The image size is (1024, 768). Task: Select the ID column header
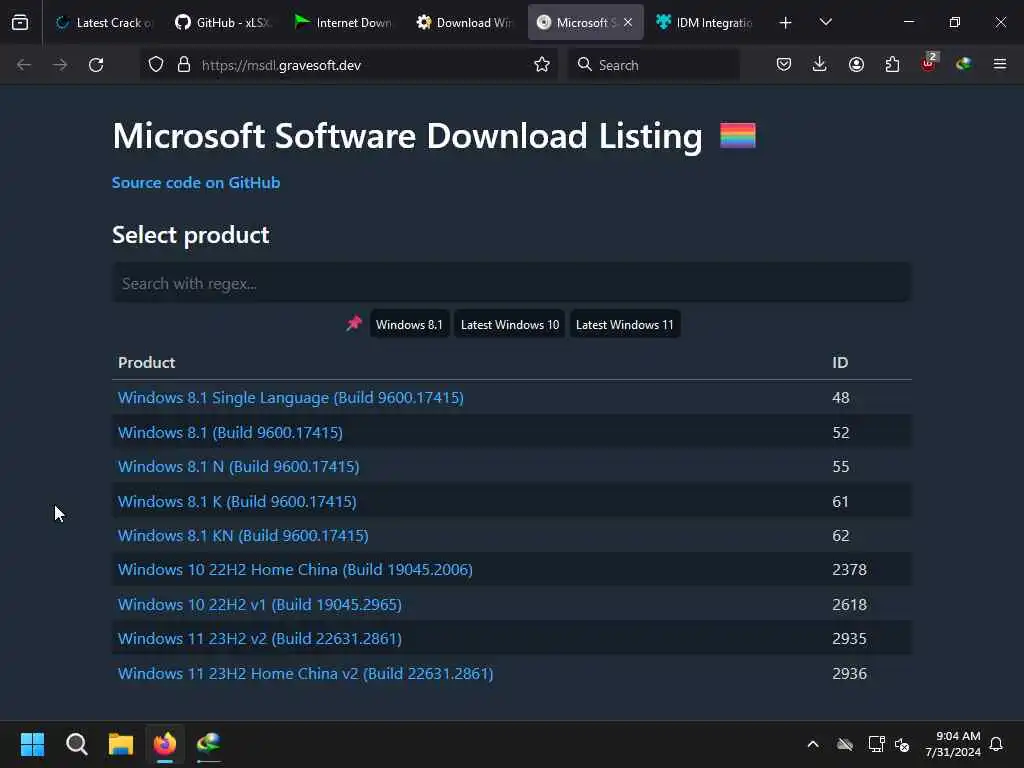[x=840, y=362]
